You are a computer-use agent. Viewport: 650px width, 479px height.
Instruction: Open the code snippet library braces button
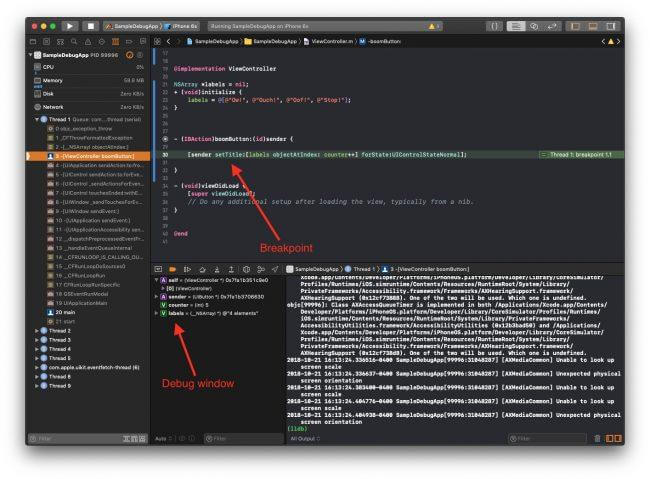click(x=494, y=26)
